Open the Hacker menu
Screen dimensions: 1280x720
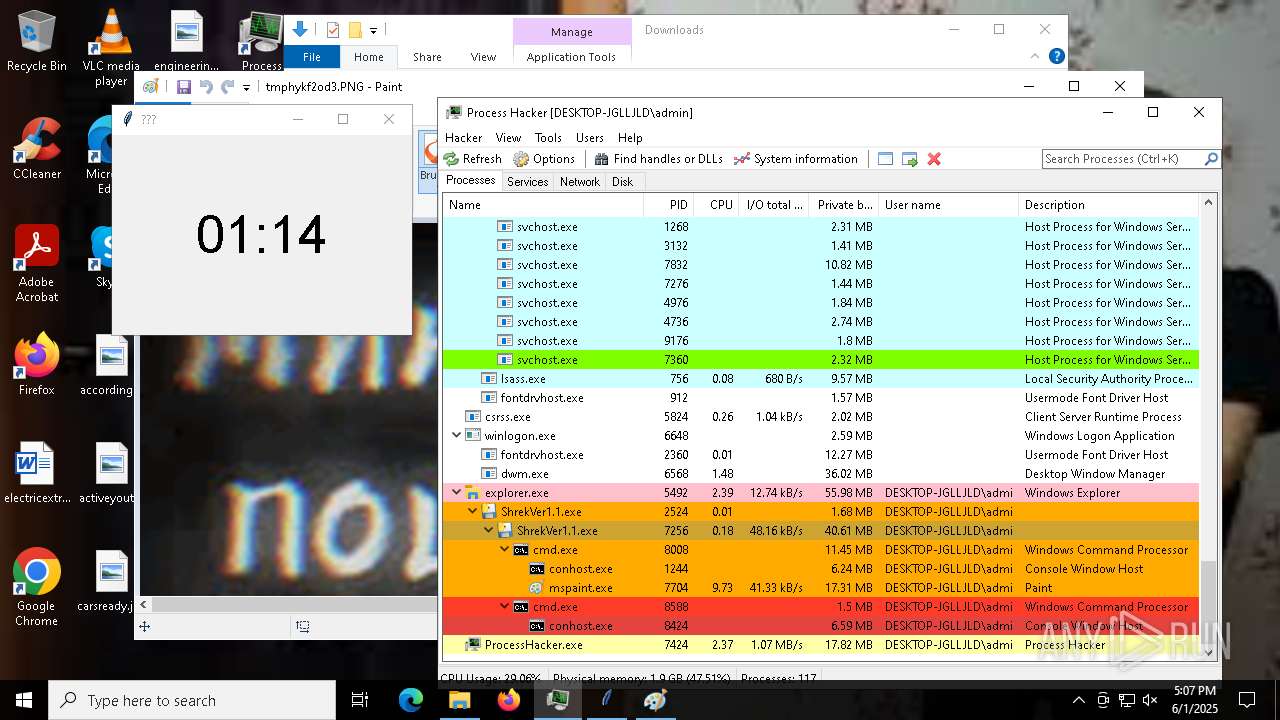(x=464, y=138)
